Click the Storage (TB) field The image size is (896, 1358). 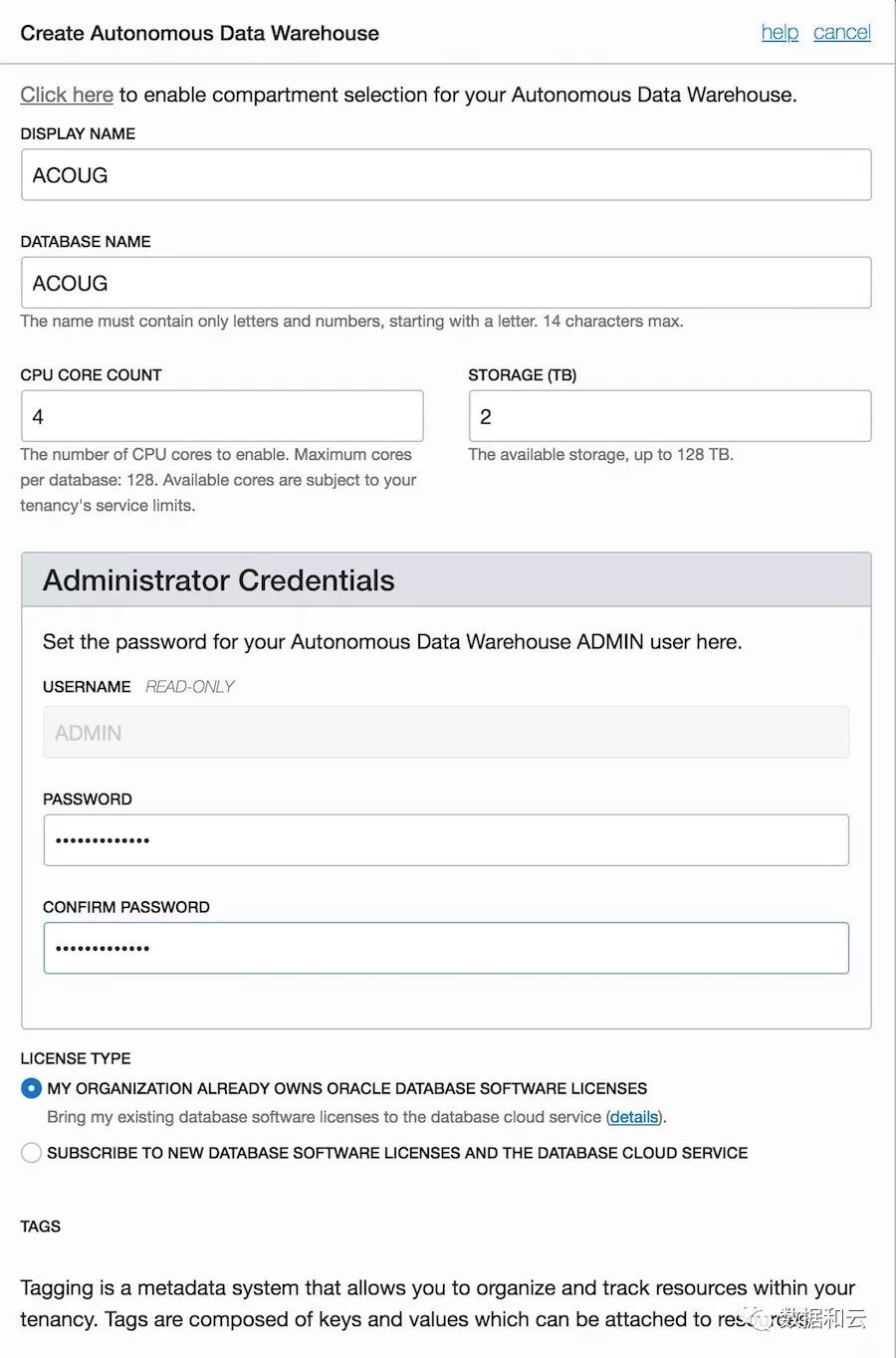click(670, 416)
